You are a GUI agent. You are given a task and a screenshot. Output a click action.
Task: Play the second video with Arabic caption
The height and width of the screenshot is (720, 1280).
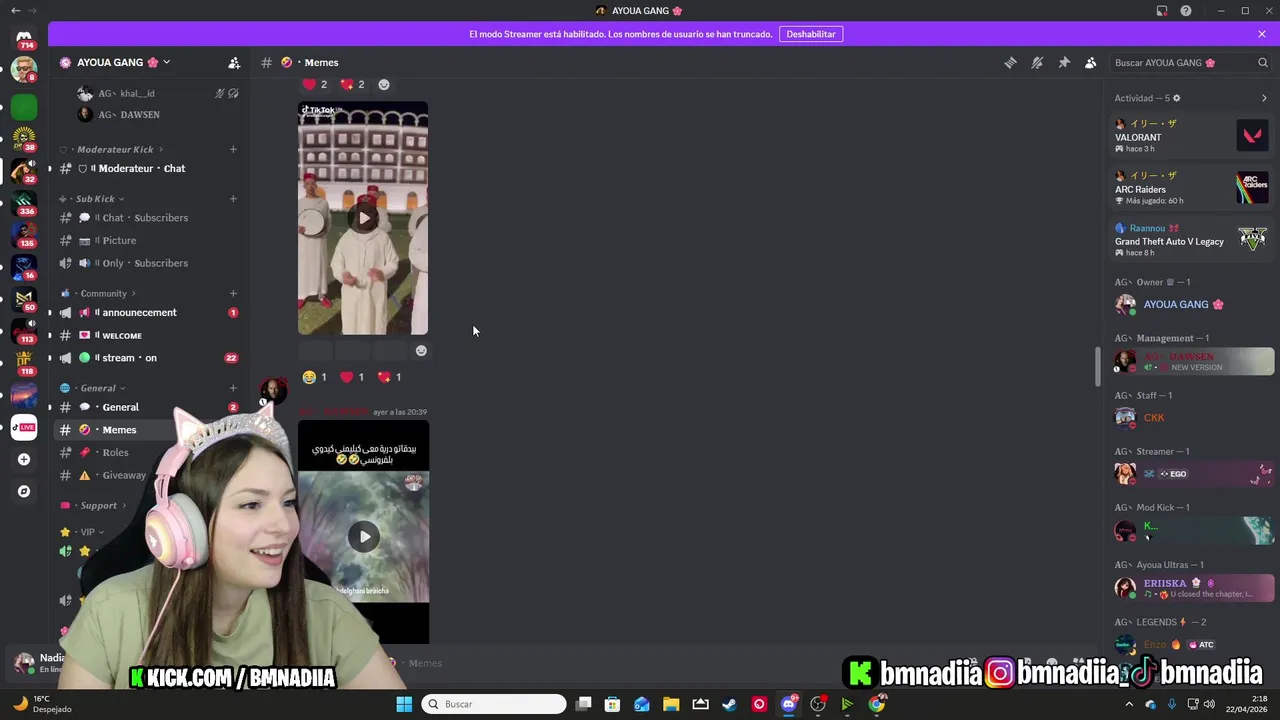click(364, 537)
